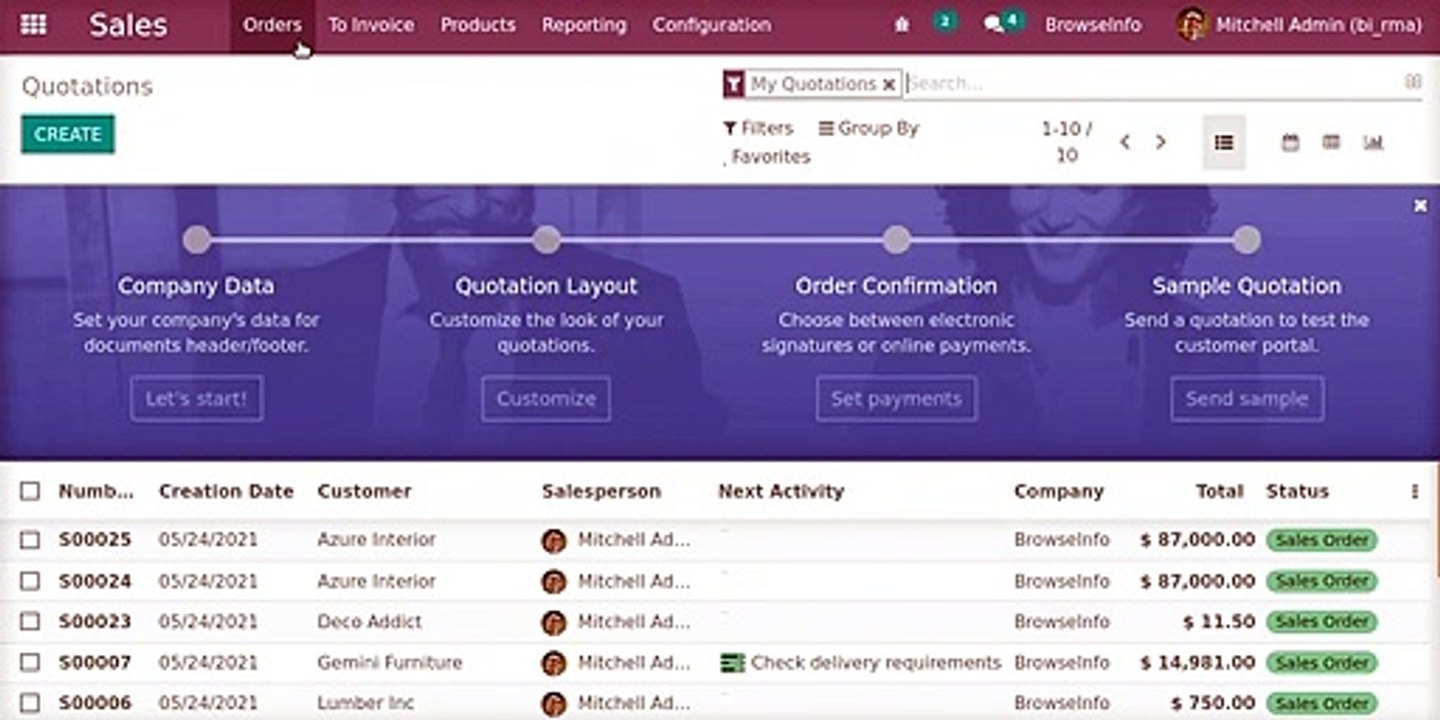Select checkbox for order S00006

tap(30, 703)
